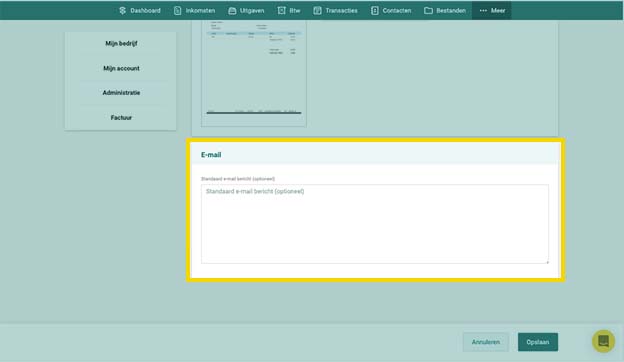
Task: Click the three-dots icon beside Meer
Action: click(483, 11)
